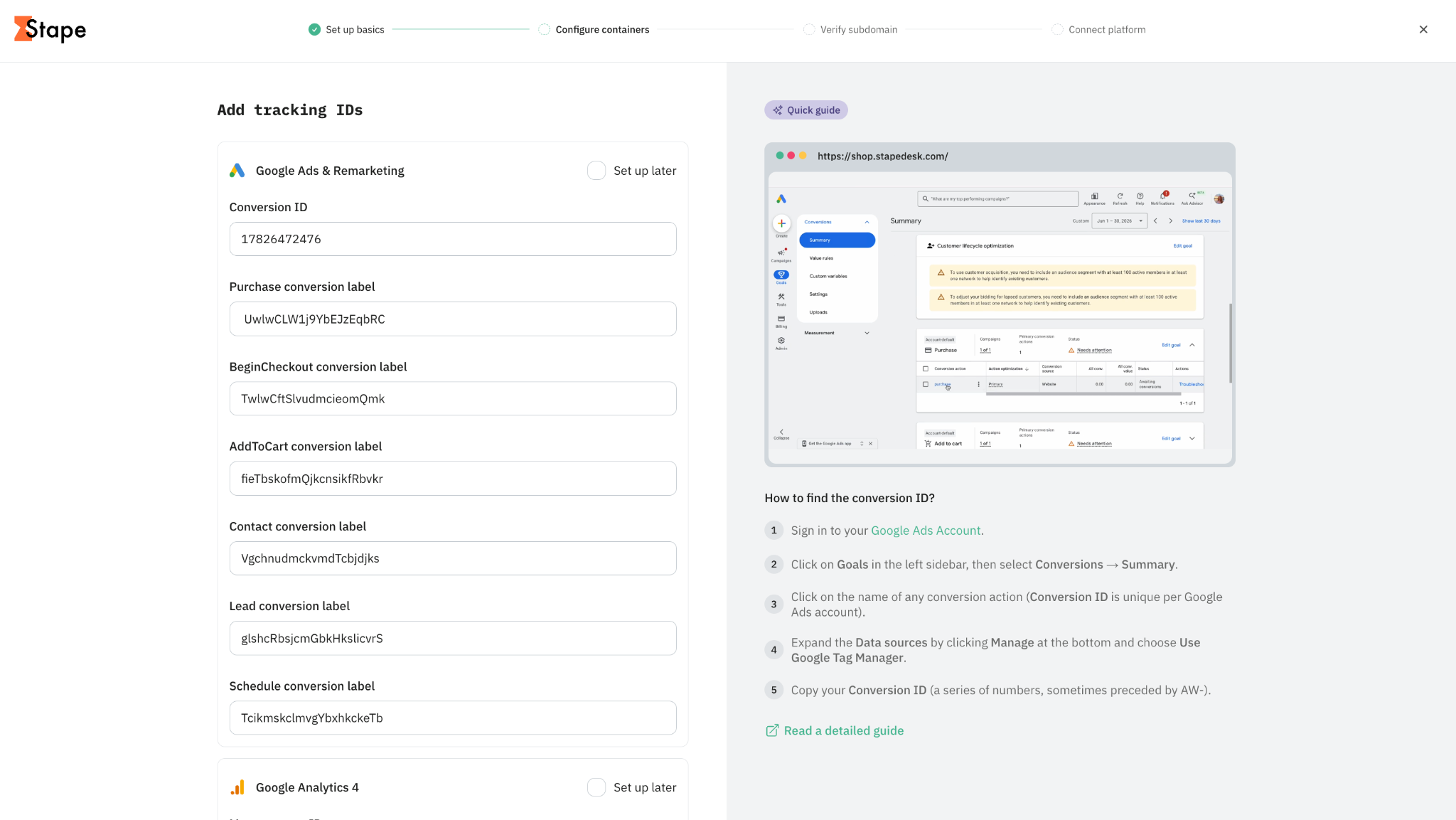Open Read a detailed guide link
The width and height of the screenshot is (1456, 820).
click(835, 730)
